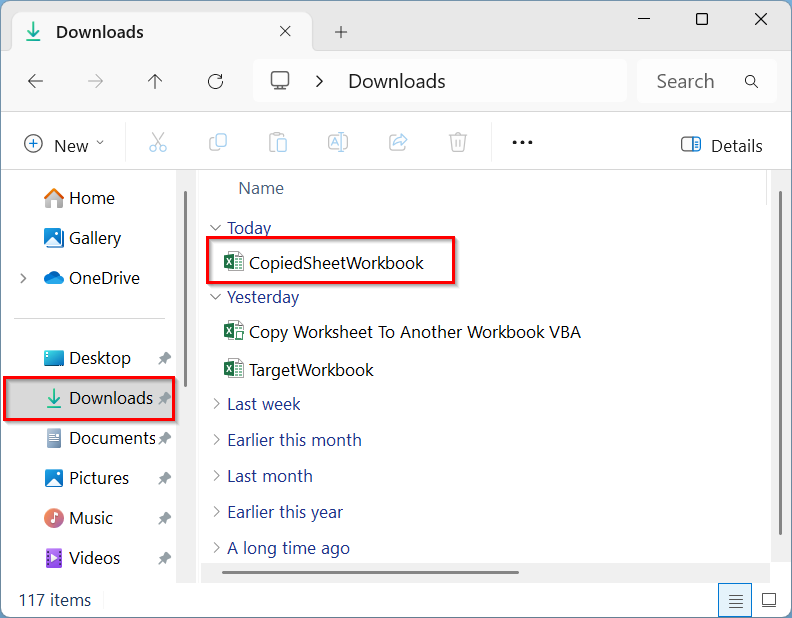Click the Delete trash can icon

pos(458,143)
